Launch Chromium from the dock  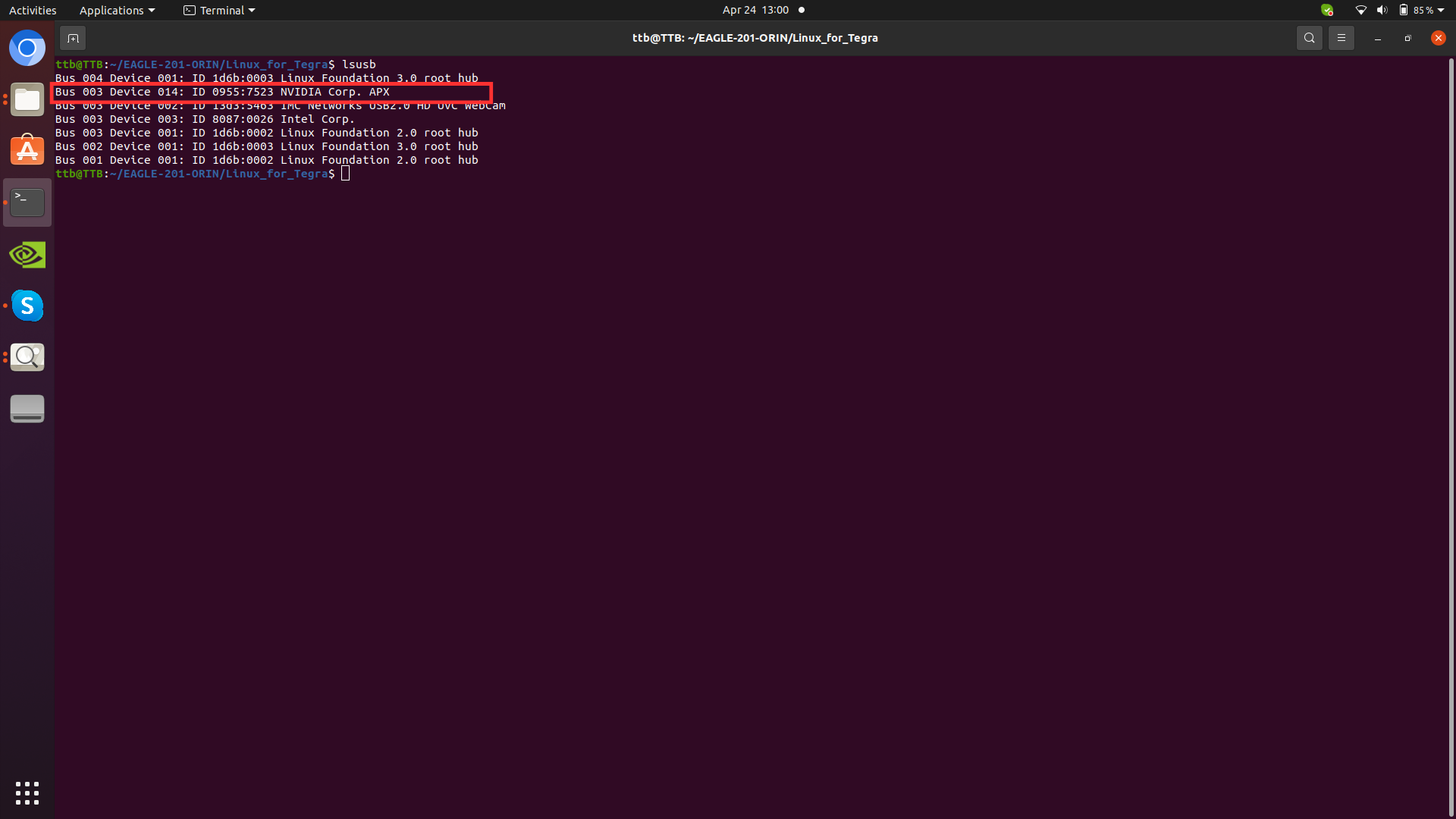(x=27, y=49)
